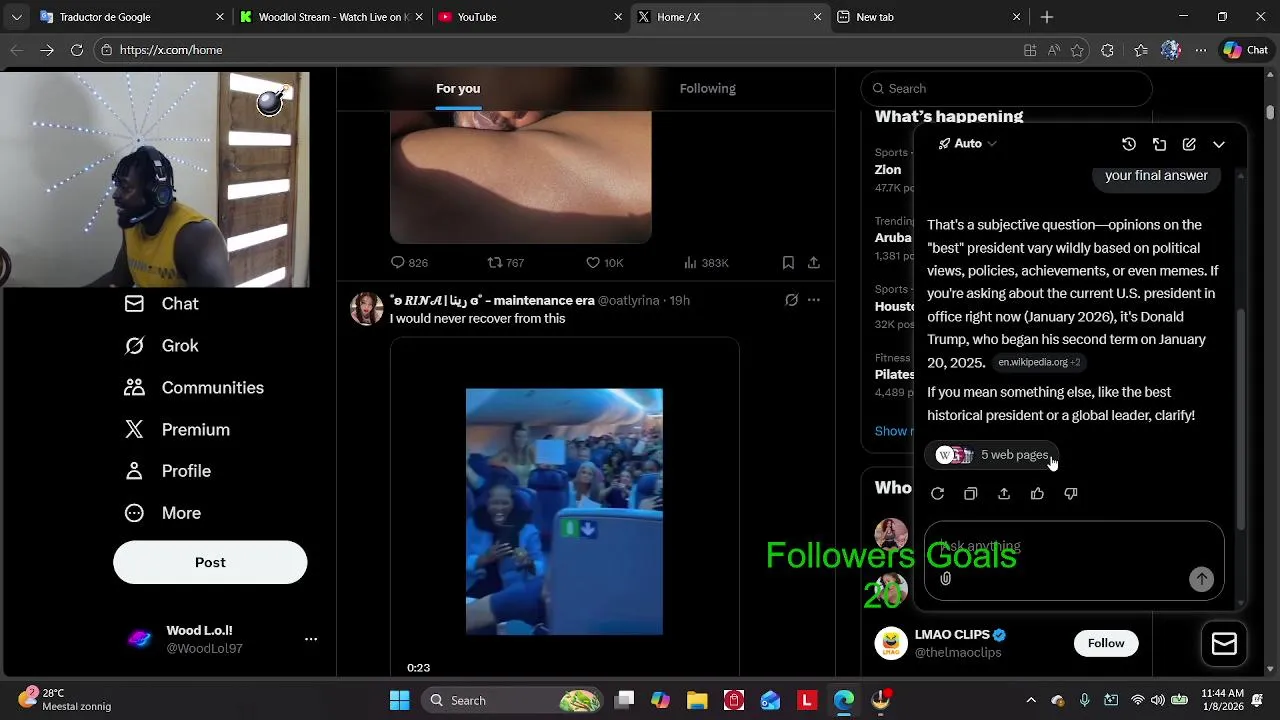Switch to the Following tab
The width and height of the screenshot is (1280, 720).
click(x=707, y=88)
